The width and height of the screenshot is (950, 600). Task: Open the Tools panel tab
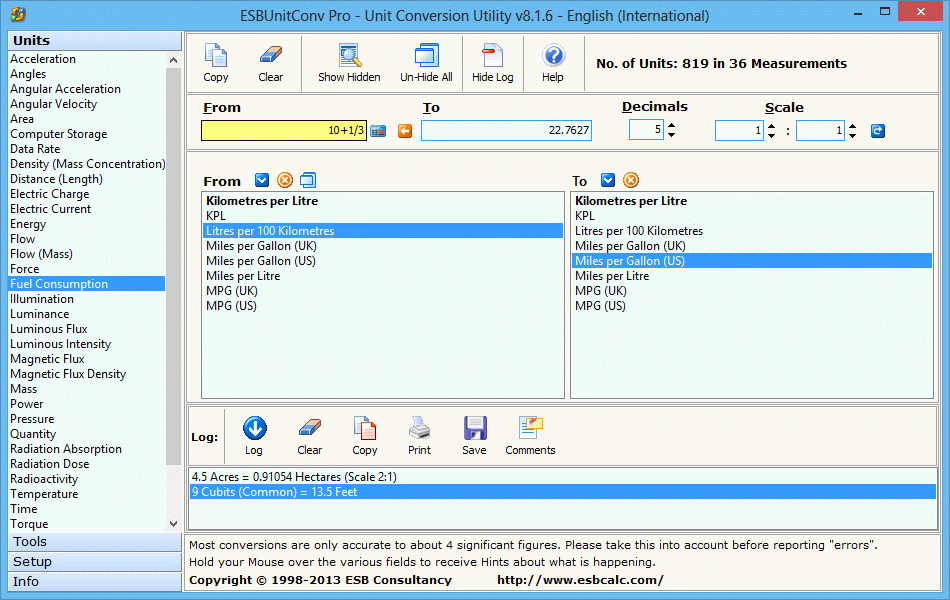[95, 541]
